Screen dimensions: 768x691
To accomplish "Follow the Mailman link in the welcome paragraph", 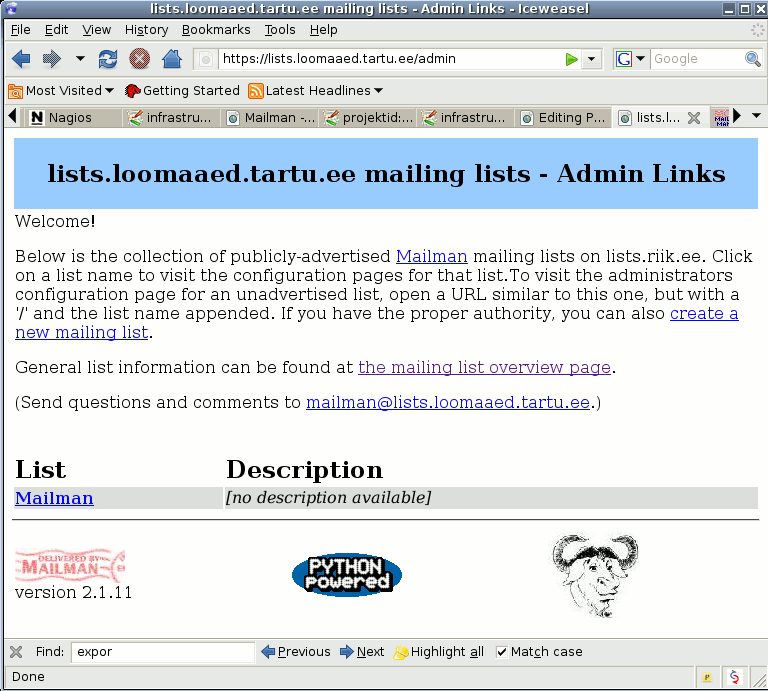I will (x=432, y=256).
